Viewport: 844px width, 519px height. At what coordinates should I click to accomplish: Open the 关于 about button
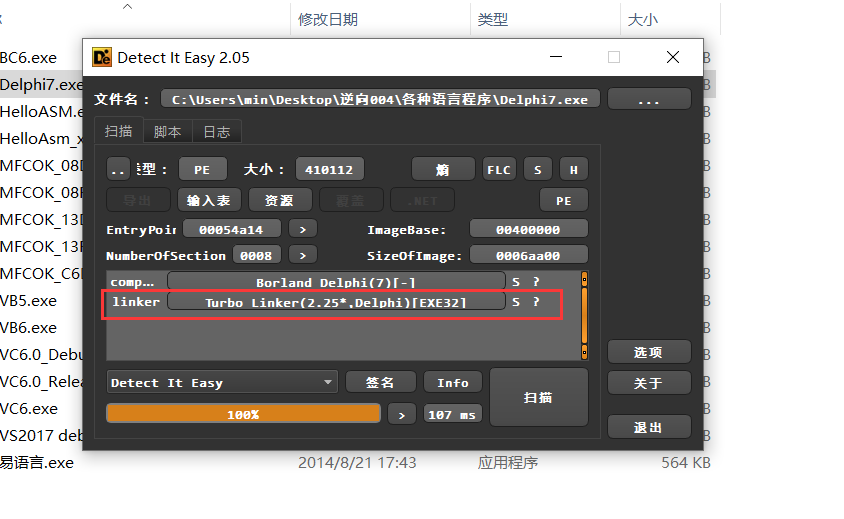(x=649, y=383)
